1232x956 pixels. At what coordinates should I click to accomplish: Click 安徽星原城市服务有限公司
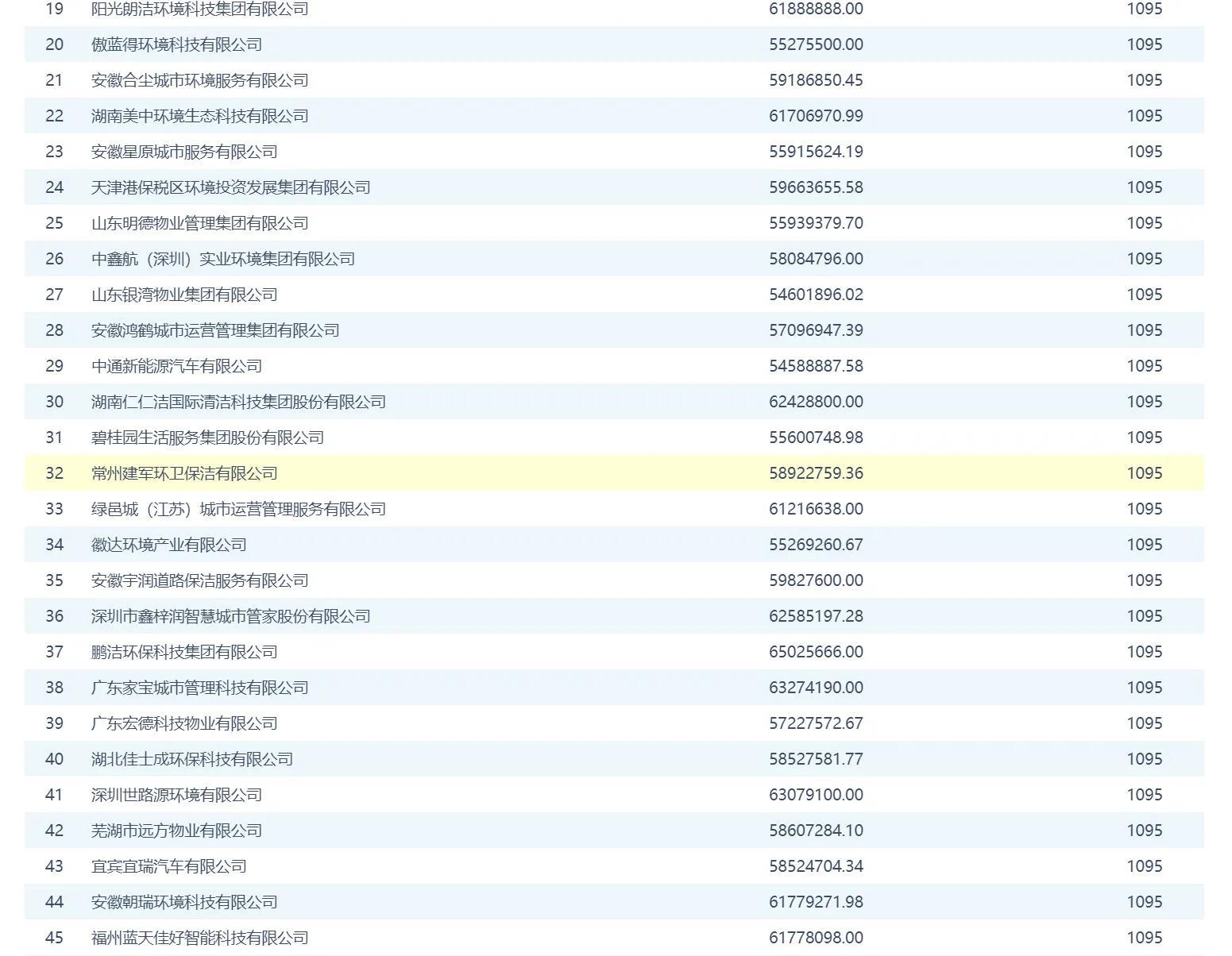[184, 152]
